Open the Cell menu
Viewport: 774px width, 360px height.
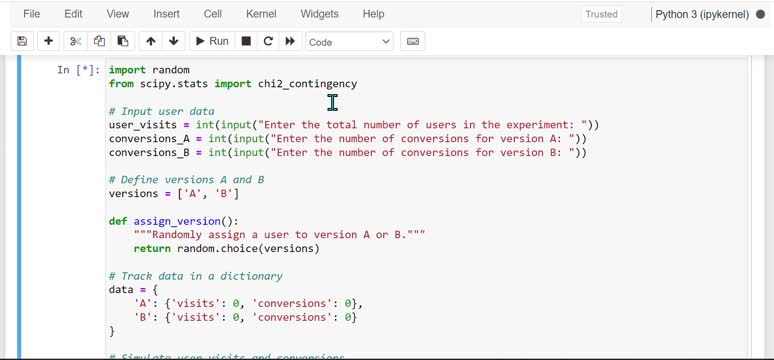pyautogui.click(x=213, y=14)
